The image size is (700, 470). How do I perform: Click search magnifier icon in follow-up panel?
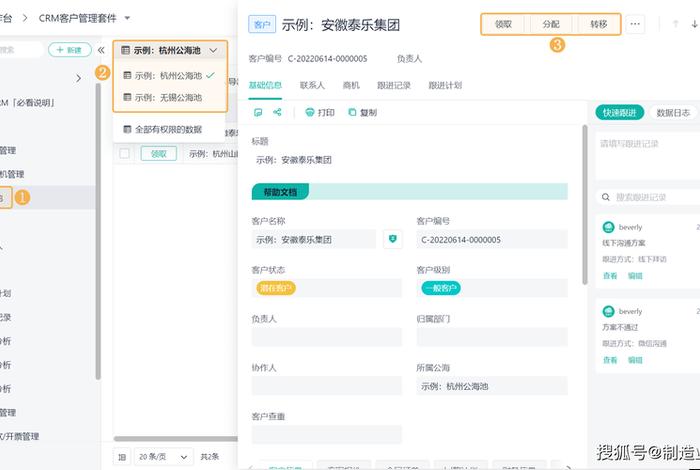click(x=606, y=197)
